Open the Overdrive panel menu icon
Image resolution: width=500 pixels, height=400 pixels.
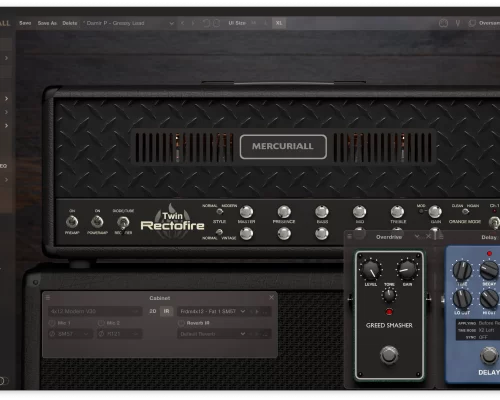349,236
